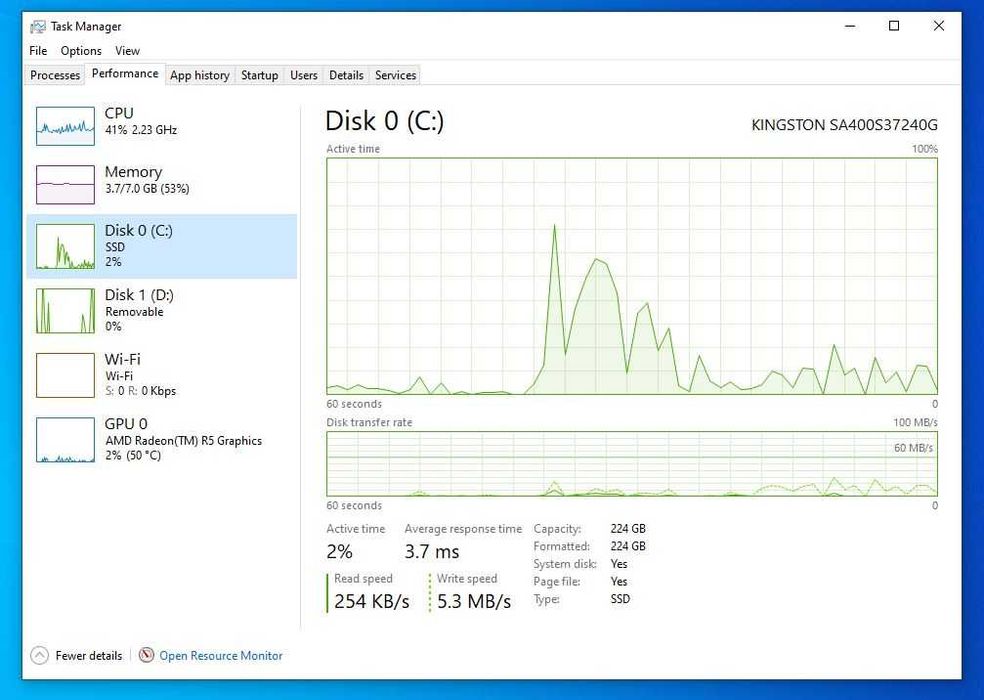This screenshot has height=700, width=984.
Task: Close the Task Manager window
Action: click(x=939, y=26)
